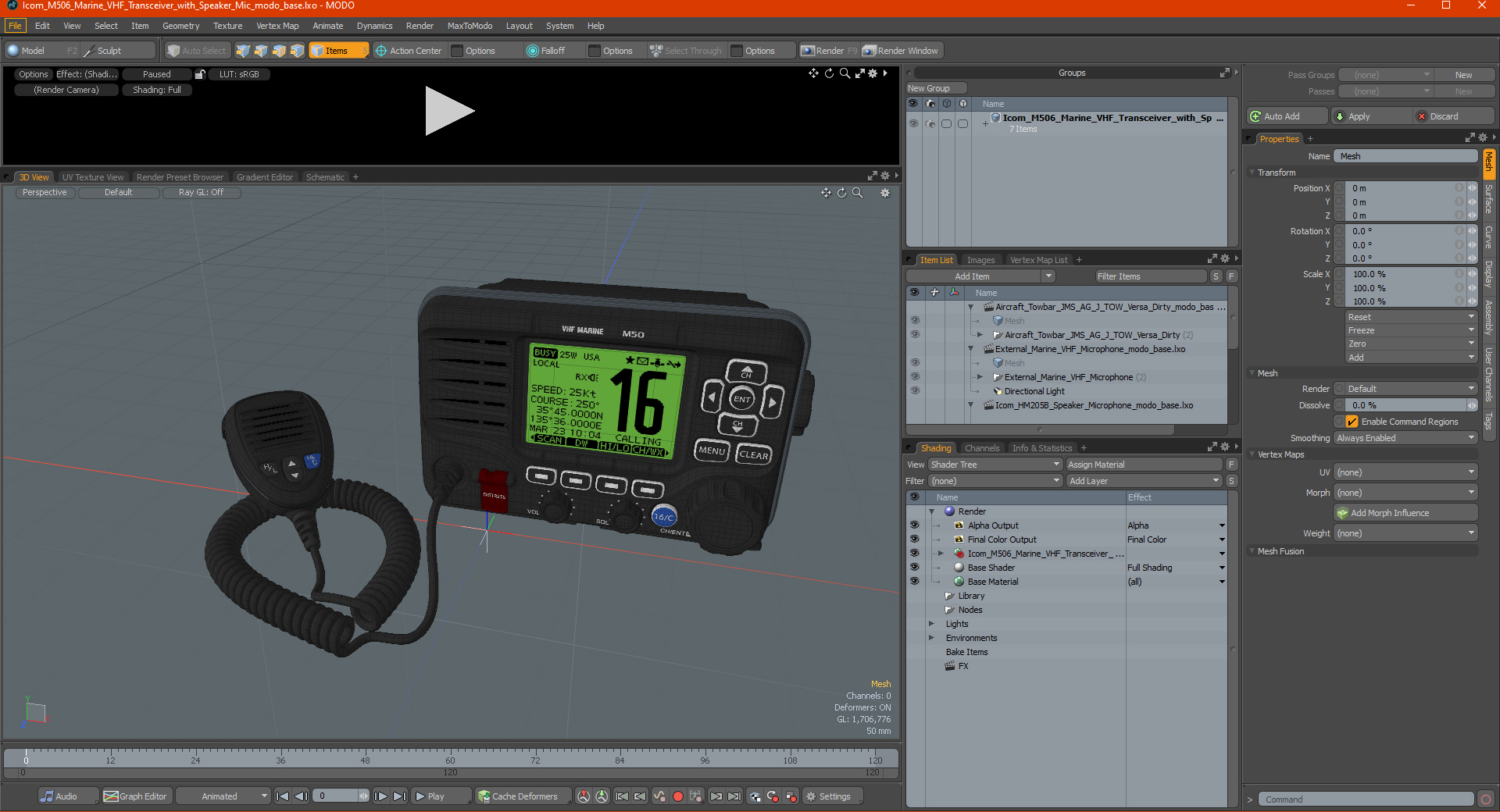Viewport: 1500px width, 812px height.
Task: Toggle Action Center Options checkbox
Action: coord(458,51)
